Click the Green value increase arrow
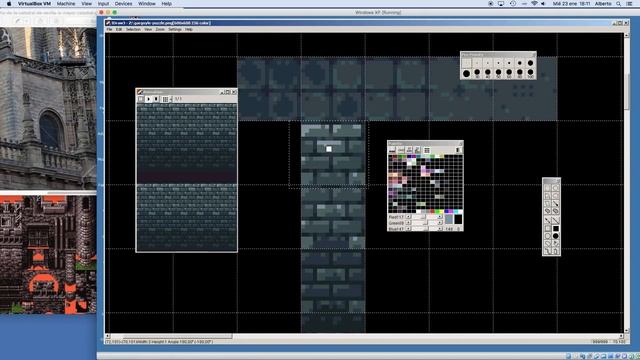 pyautogui.click(x=440, y=223)
